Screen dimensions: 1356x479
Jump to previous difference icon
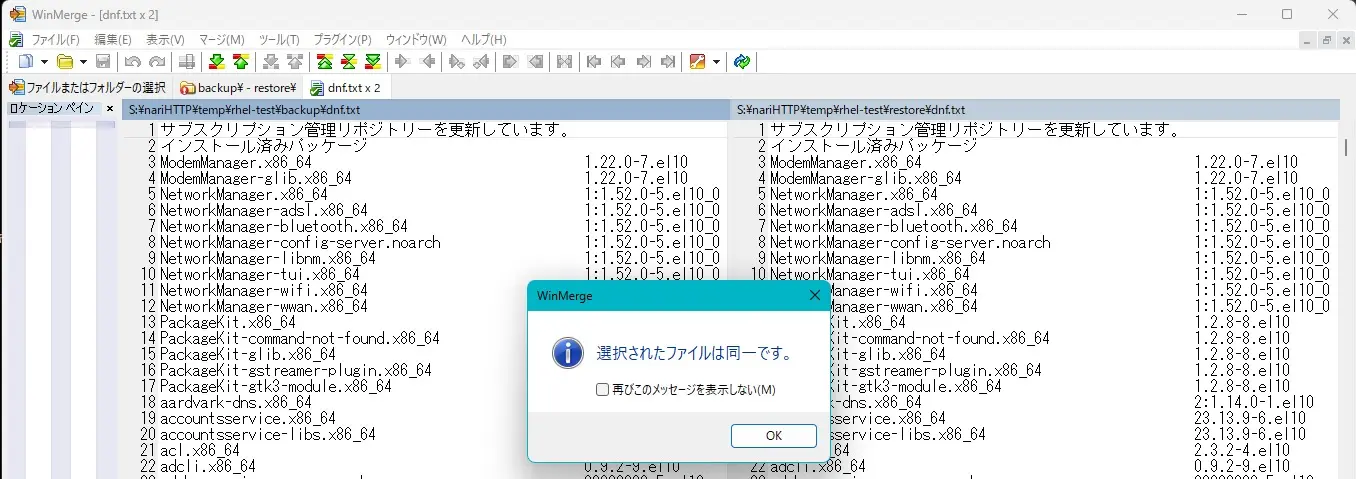pos(240,62)
